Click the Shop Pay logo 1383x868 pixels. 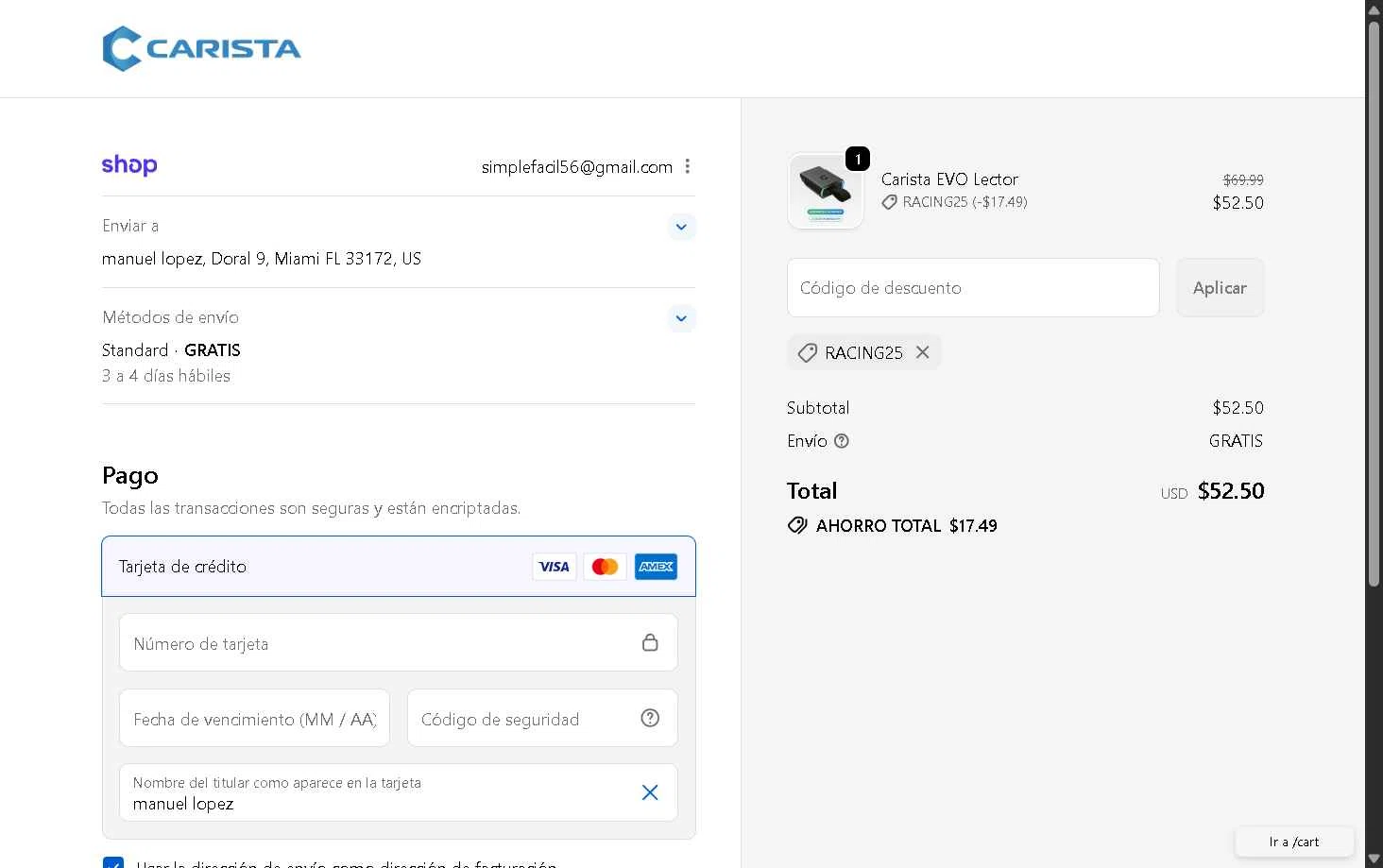(129, 165)
